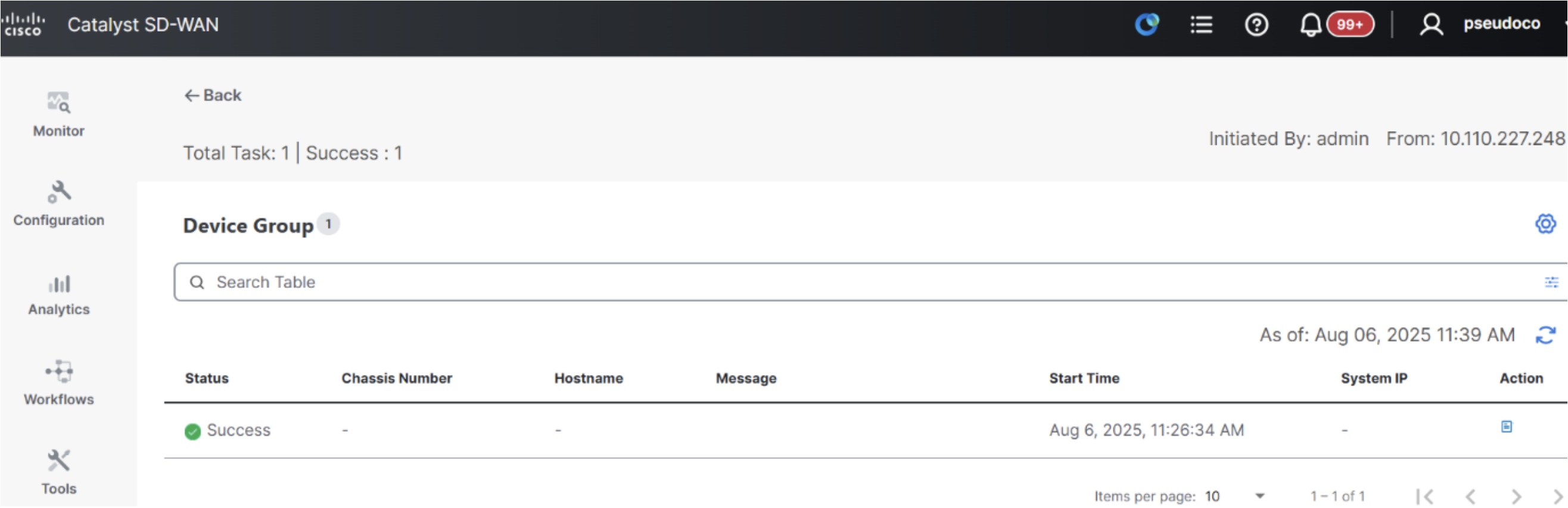Image resolution: width=1568 pixels, height=508 pixels.
Task: Go to the first page
Action: point(1425,497)
